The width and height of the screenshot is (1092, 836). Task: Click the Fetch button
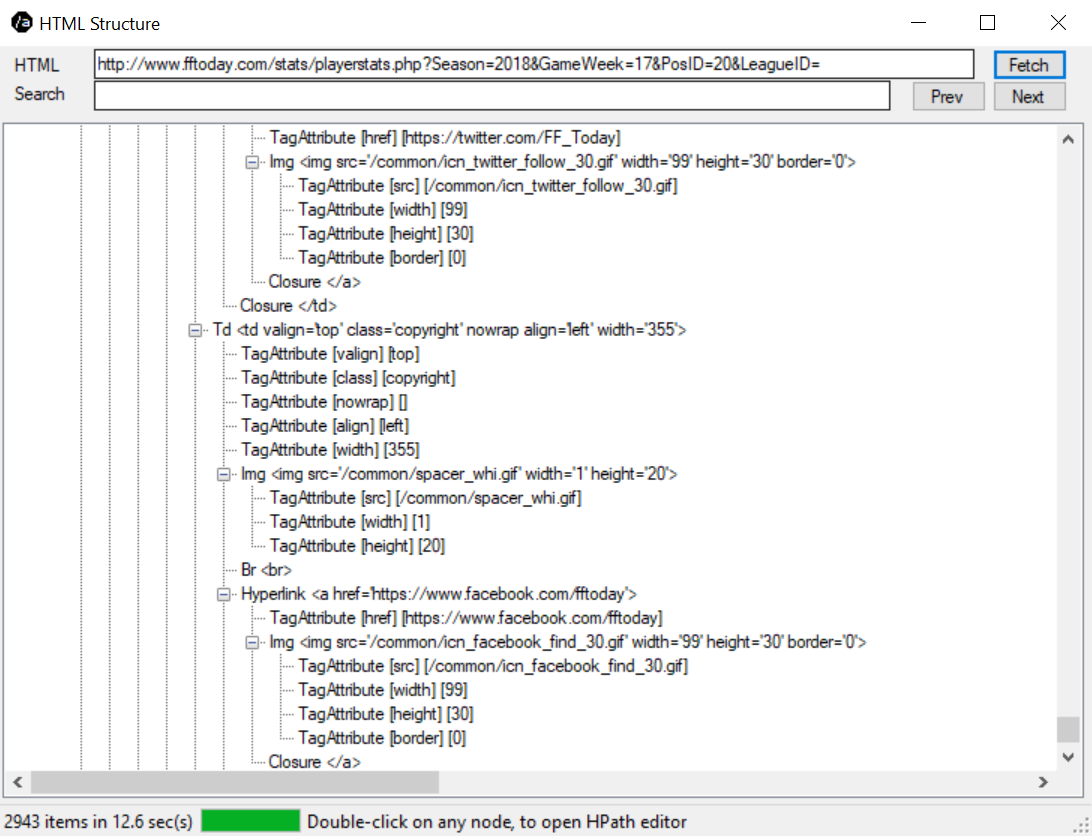click(1029, 65)
